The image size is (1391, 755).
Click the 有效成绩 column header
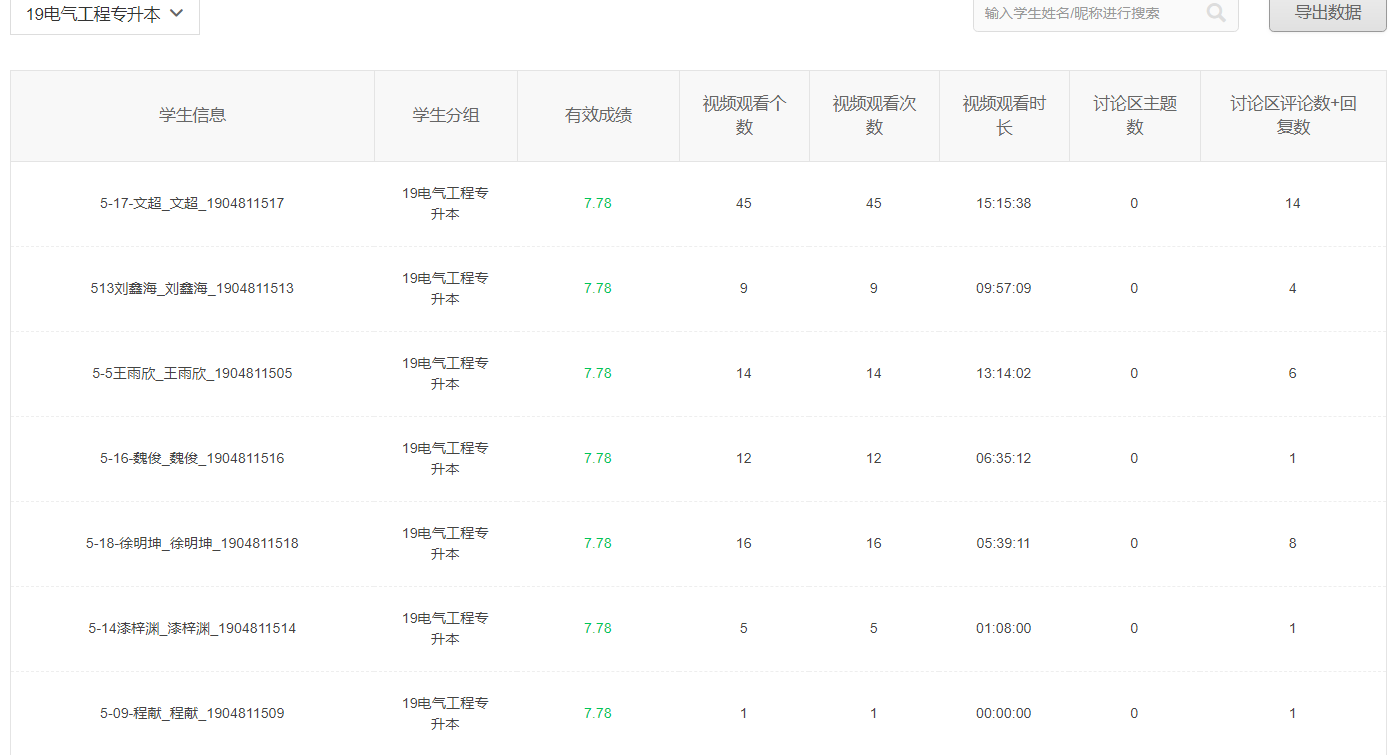(x=598, y=115)
